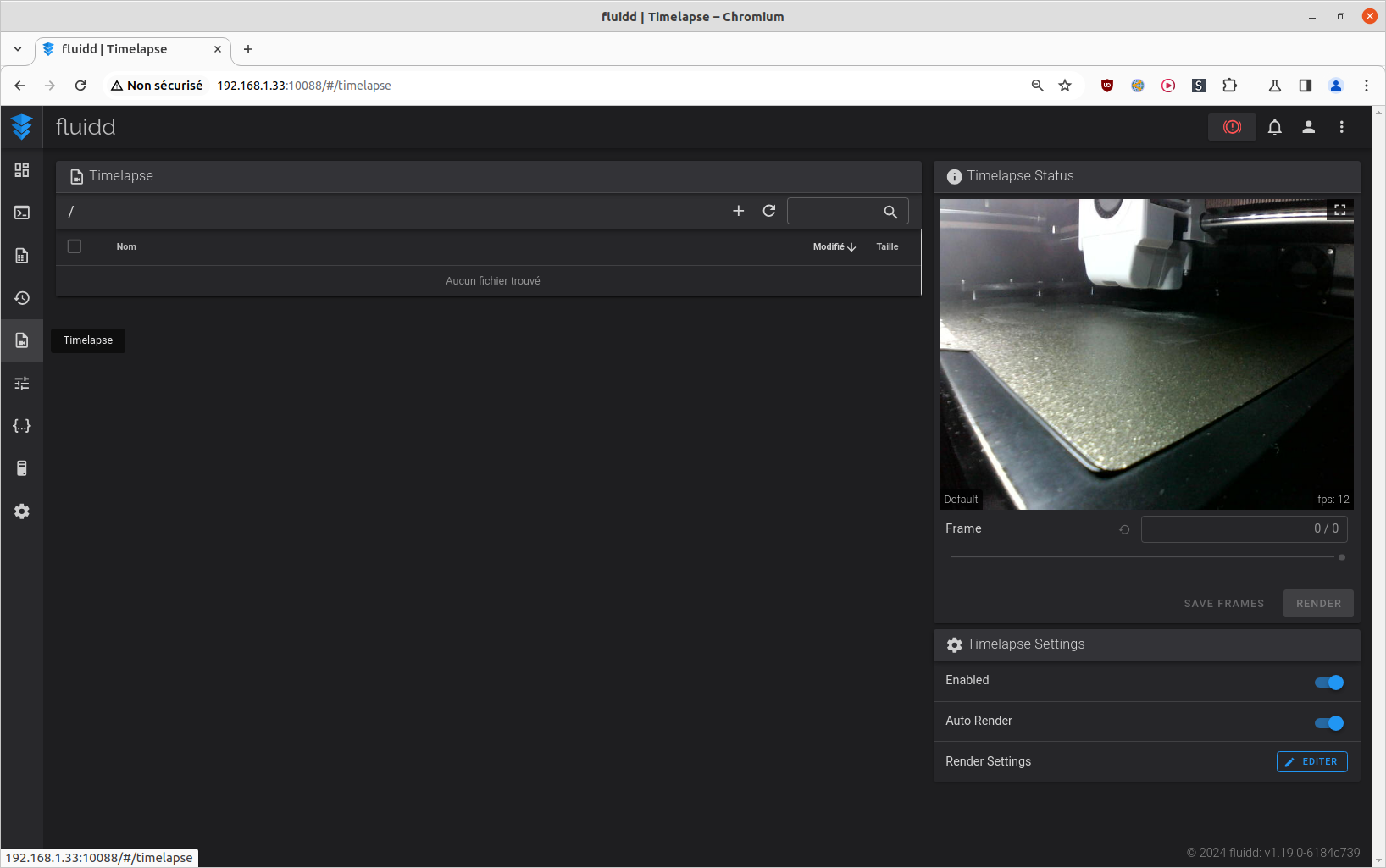Open the G-code Files page icon
The image size is (1386, 868).
[x=22, y=256]
